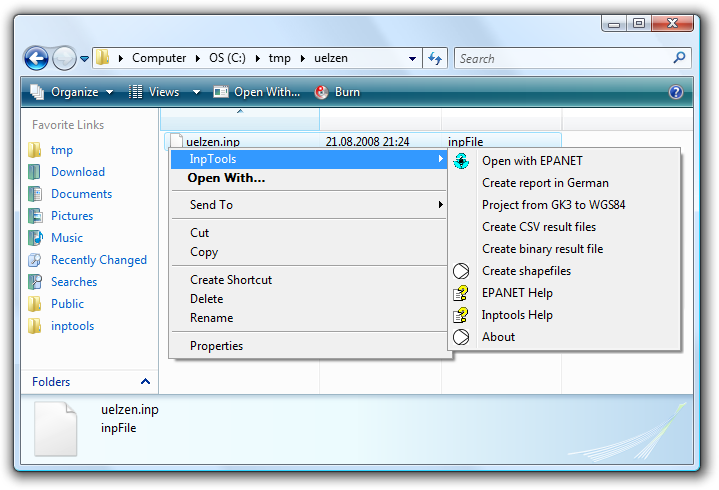Open Explorer help via blue question mark
This screenshot has height=490, width=719.
675,92
